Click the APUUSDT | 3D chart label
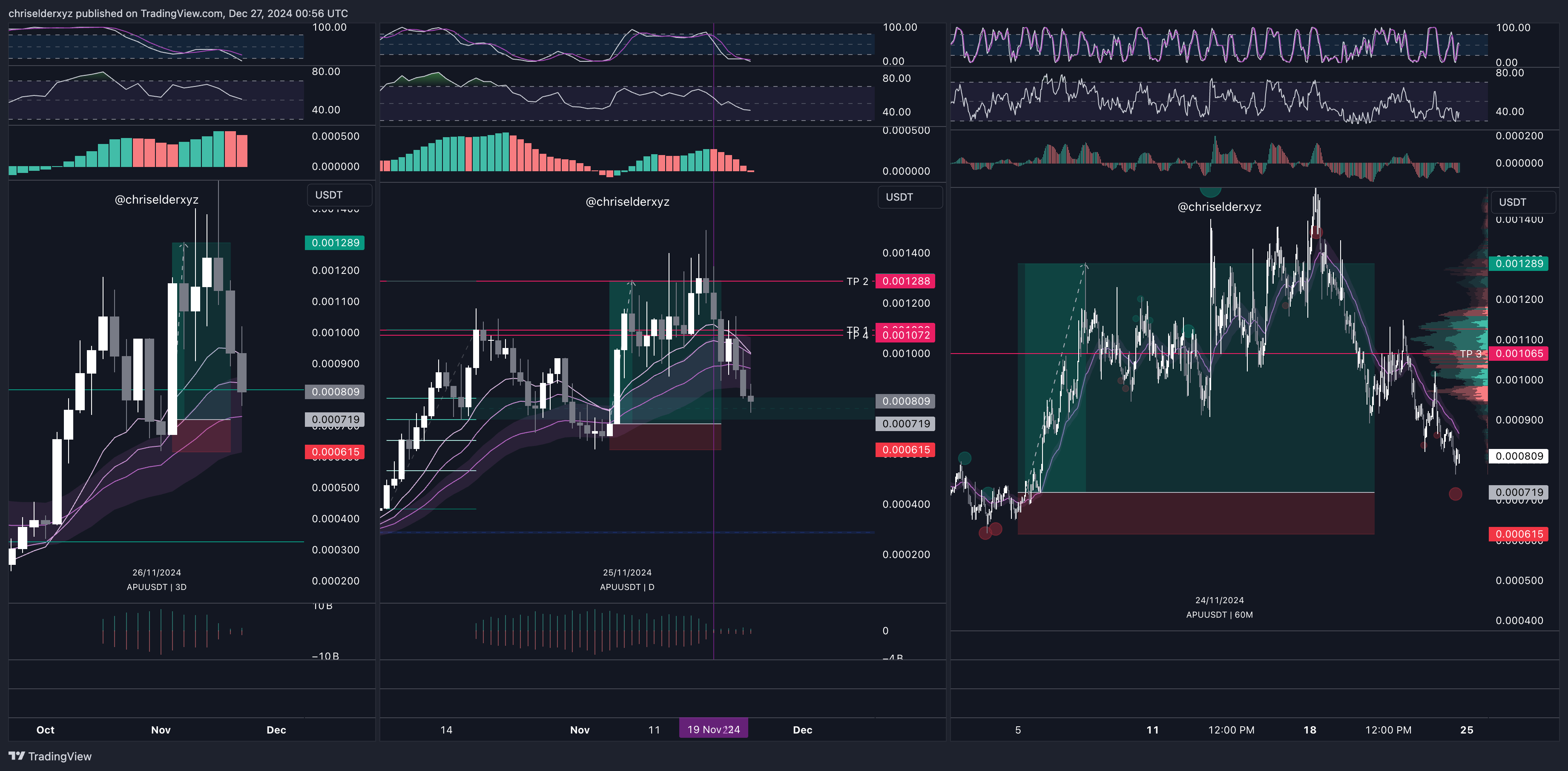The height and width of the screenshot is (771, 1568). point(156,587)
